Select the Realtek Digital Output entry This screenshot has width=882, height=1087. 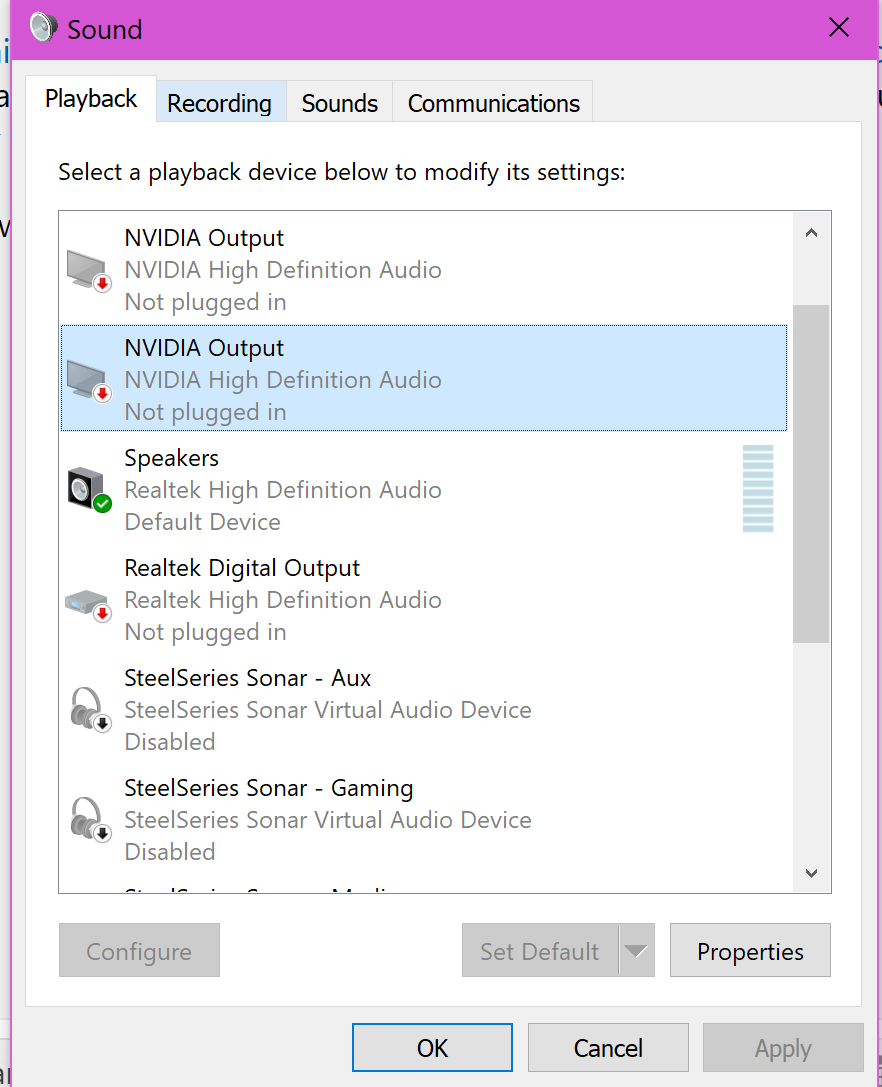424,600
